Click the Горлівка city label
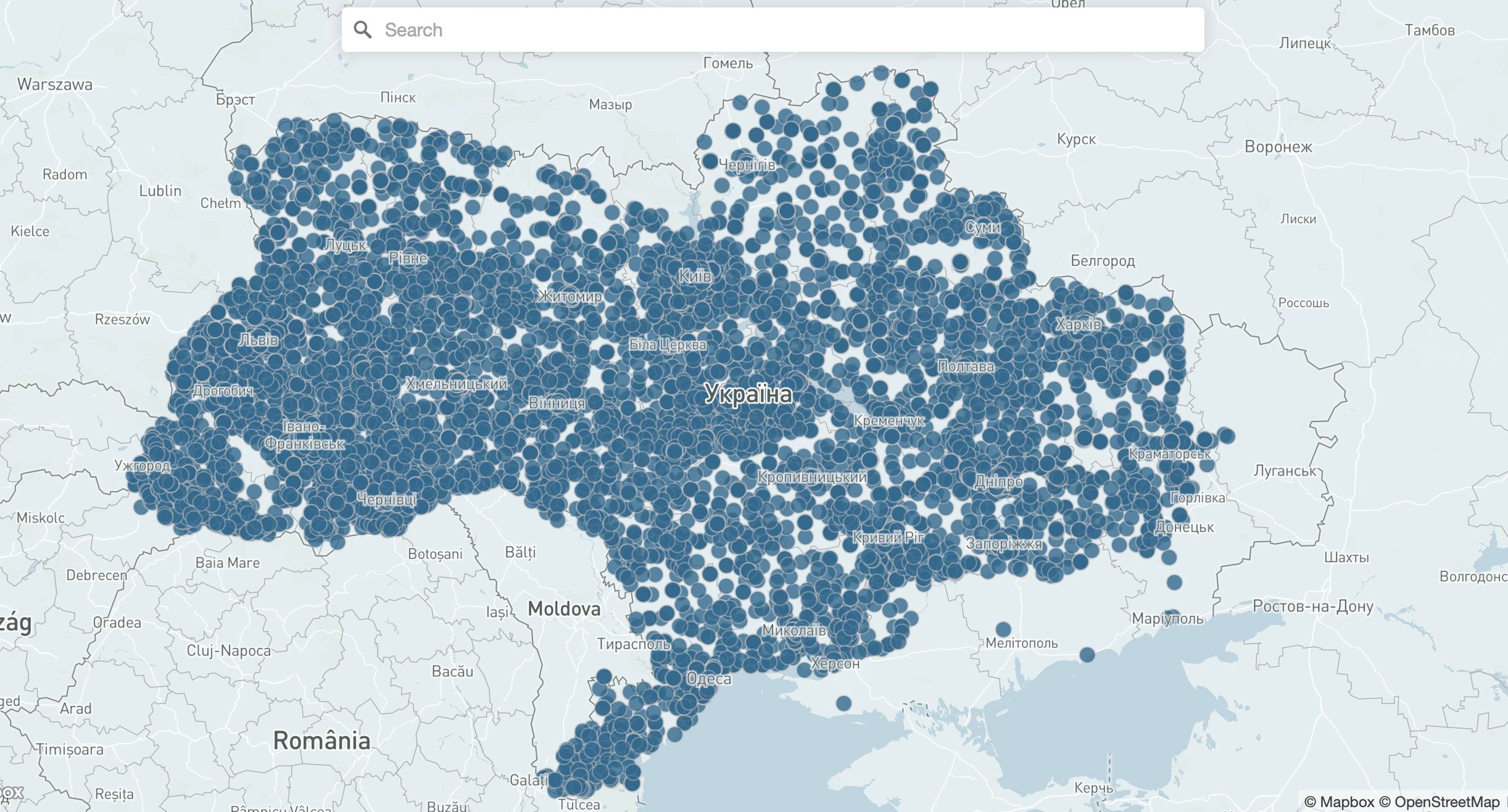Screen dimensions: 1508x812 (x=1198, y=498)
